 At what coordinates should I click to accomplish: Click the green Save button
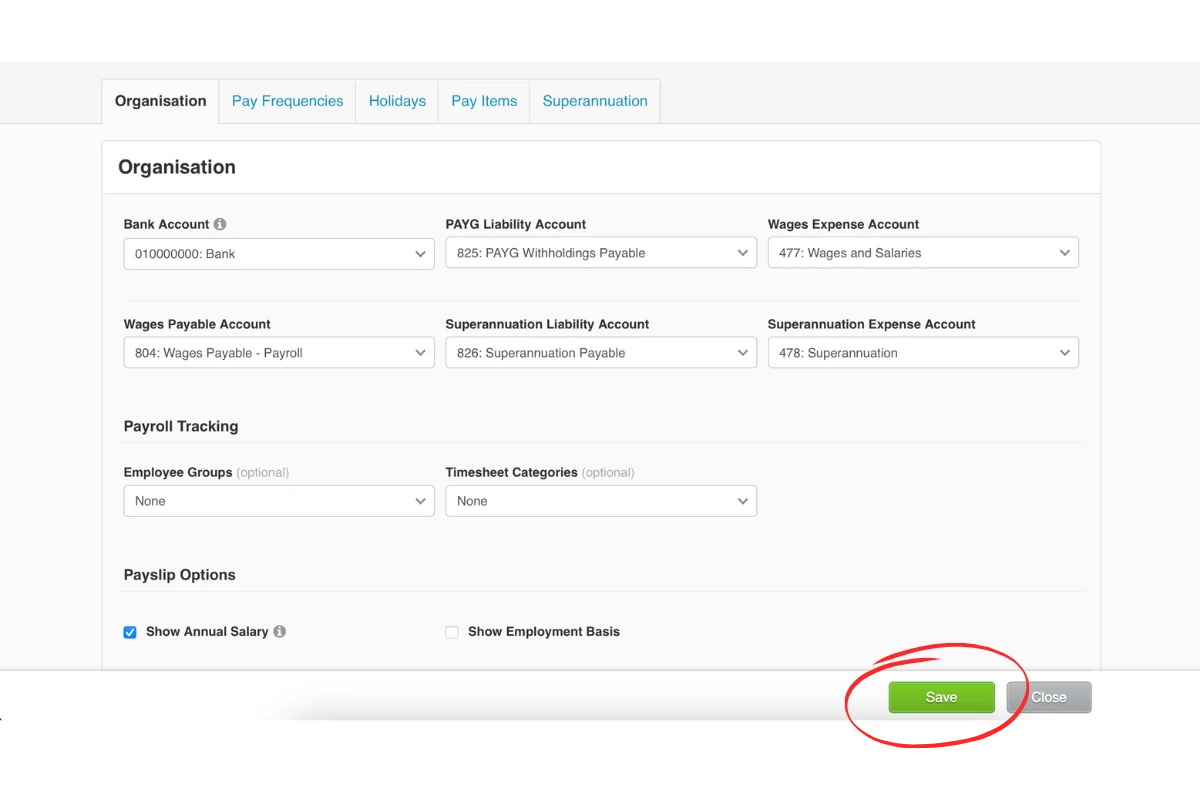941,697
